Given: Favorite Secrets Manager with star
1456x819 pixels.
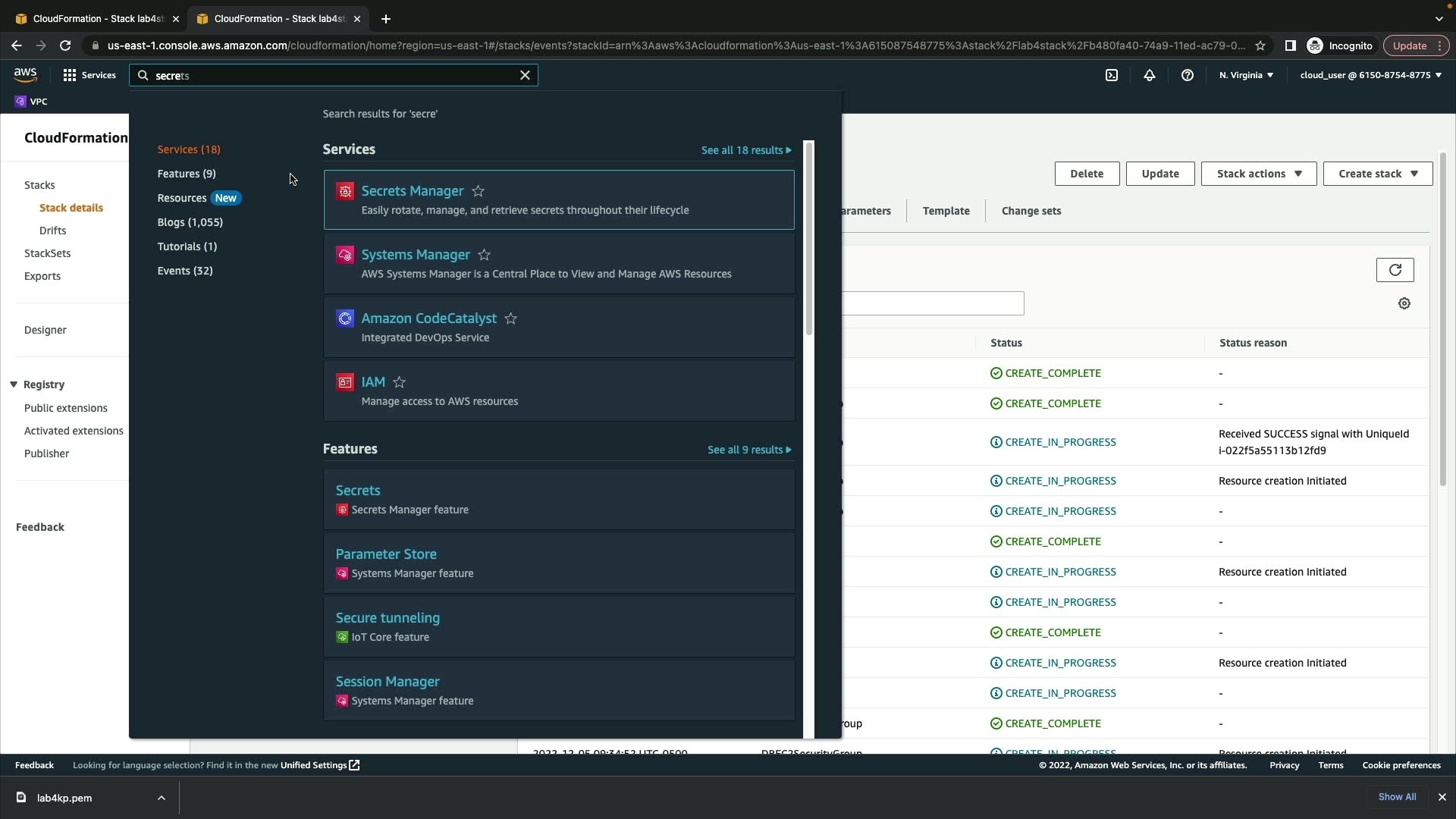Looking at the screenshot, I should [x=478, y=191].
